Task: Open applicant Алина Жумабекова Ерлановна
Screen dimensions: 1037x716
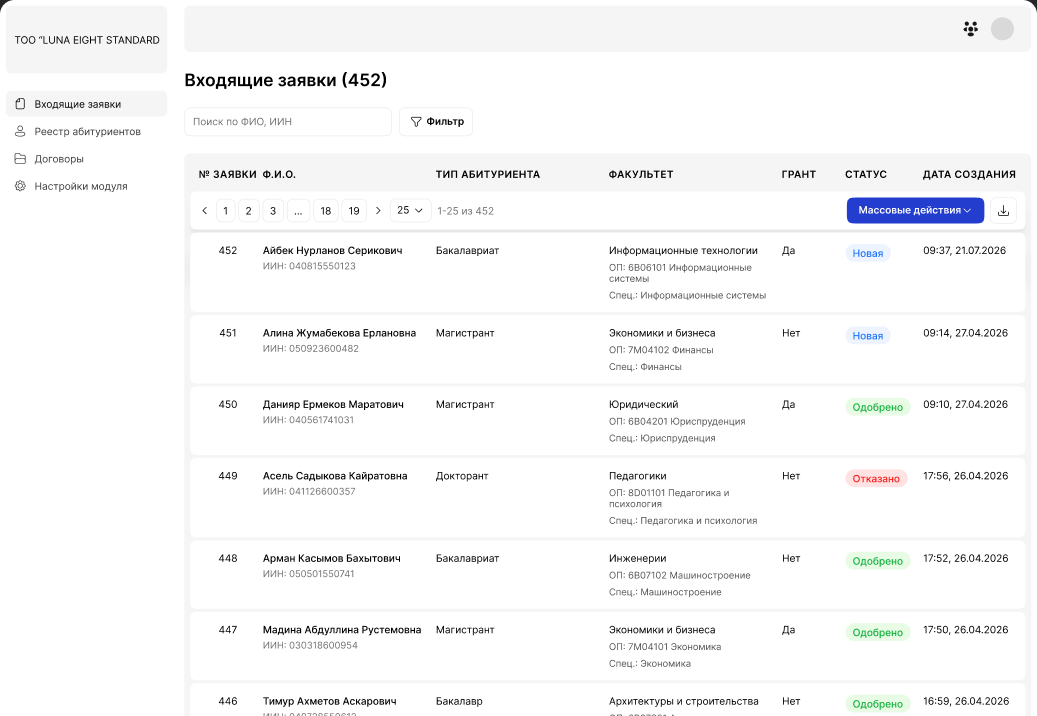Action: (x=339, y=333)
